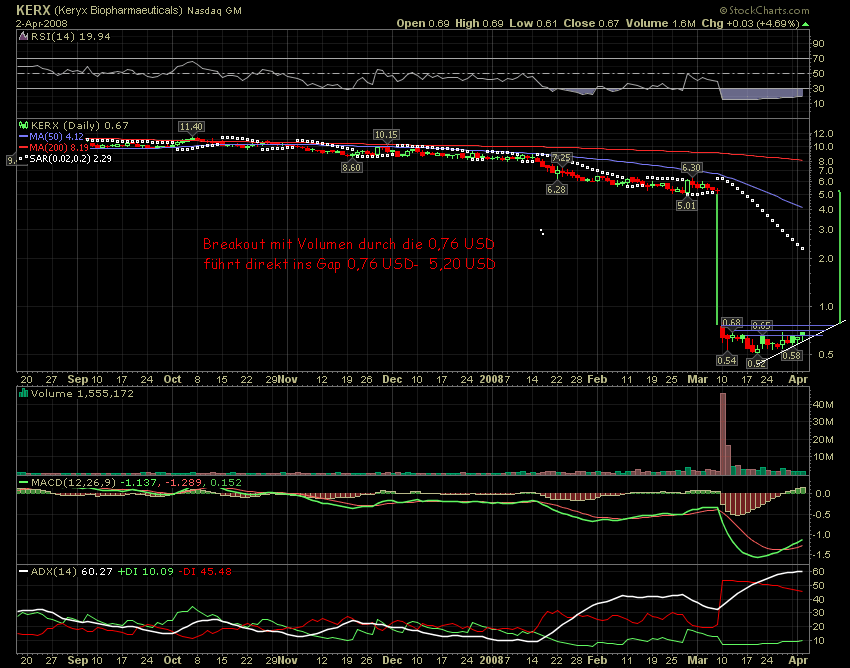This screenshot has height=668, width=850.
Task: Click the Volume legend icon in volume panel
Action: [24, 394]
